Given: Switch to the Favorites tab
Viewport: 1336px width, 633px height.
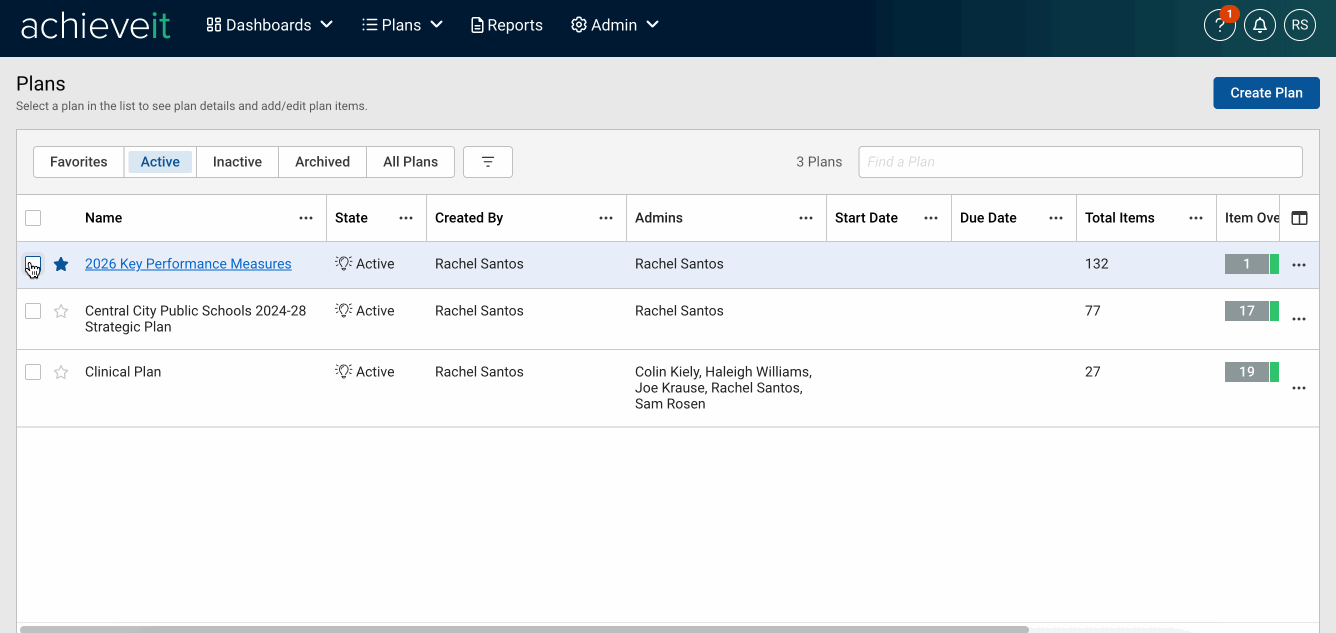Looking at the screenshot, I should (x=79, y=162).
